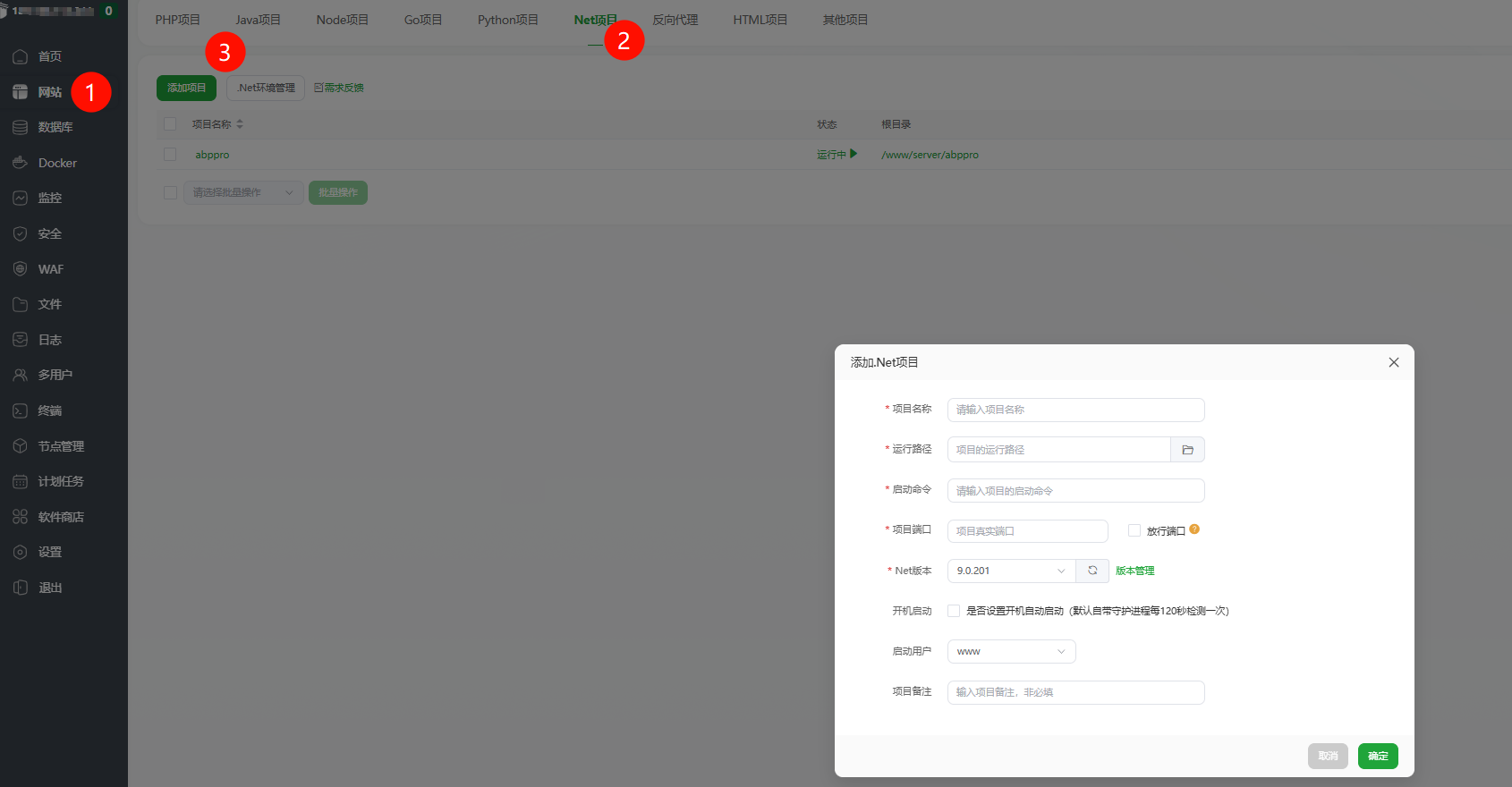Expand the Net版本 9.0.201 dropdown

pyautogui.click(x=1011, y=571)
